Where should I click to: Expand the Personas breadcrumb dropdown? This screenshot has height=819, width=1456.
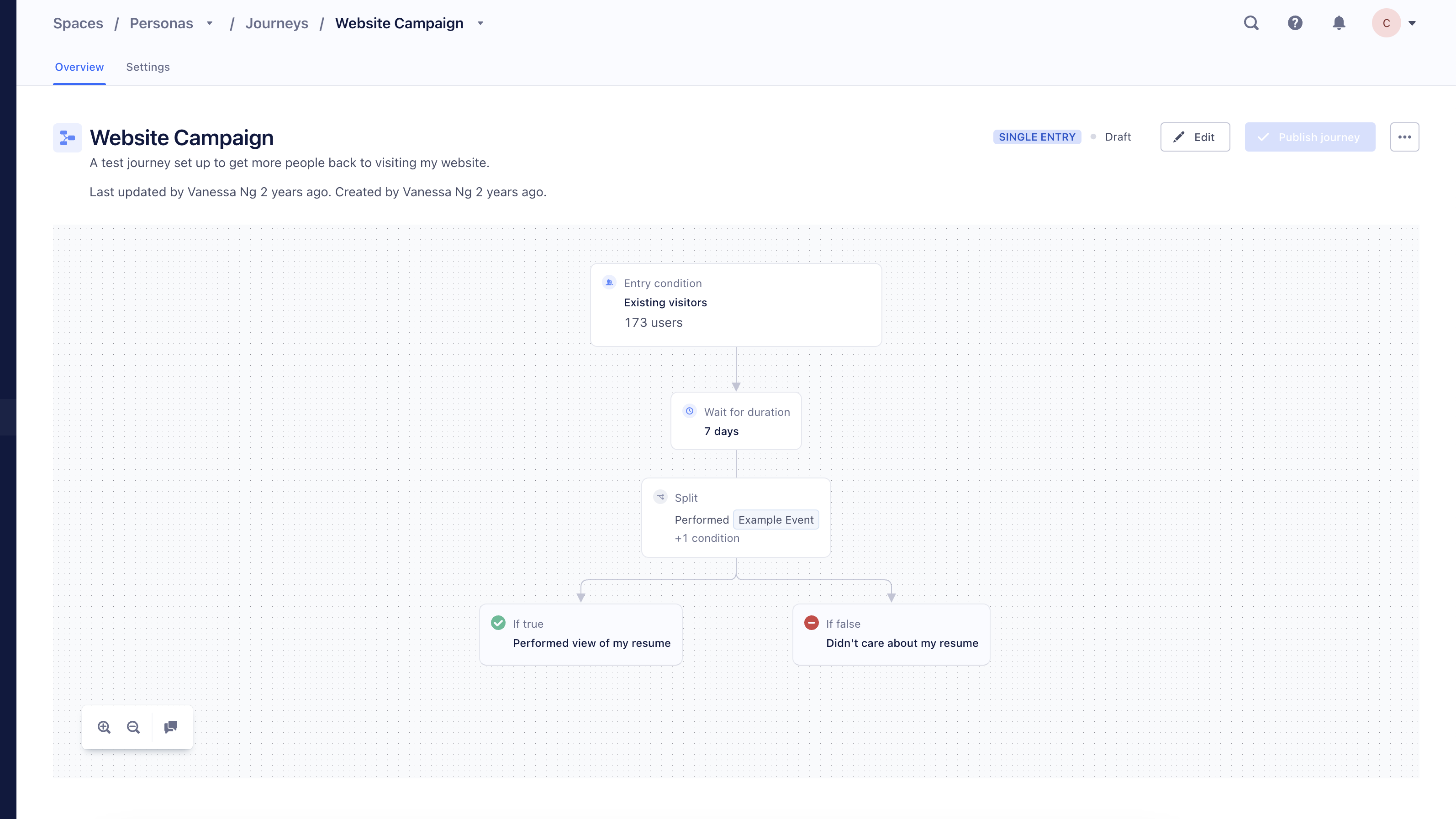click(x=210, y=23)
